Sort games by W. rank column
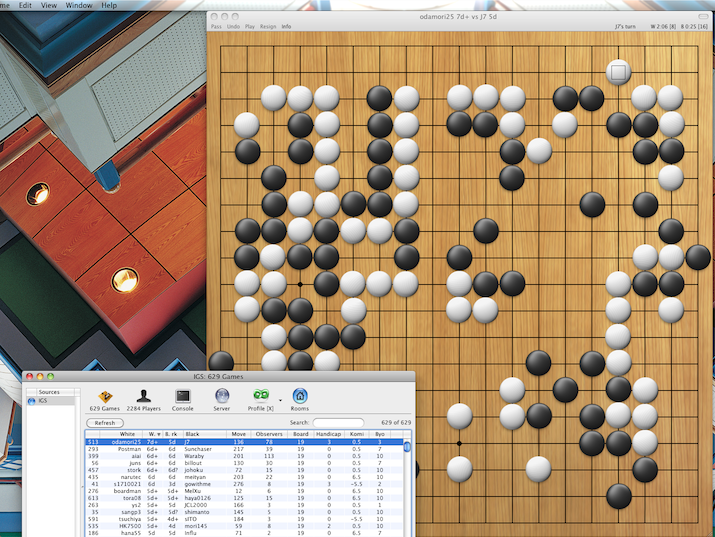Screen dimensions: 715x537 point(155,434)
